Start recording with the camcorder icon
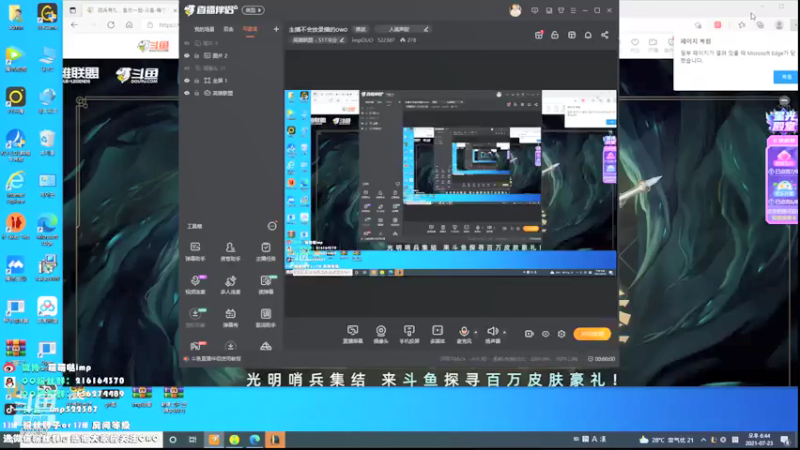This screenshot has width=800, height=450. (529, 334)
